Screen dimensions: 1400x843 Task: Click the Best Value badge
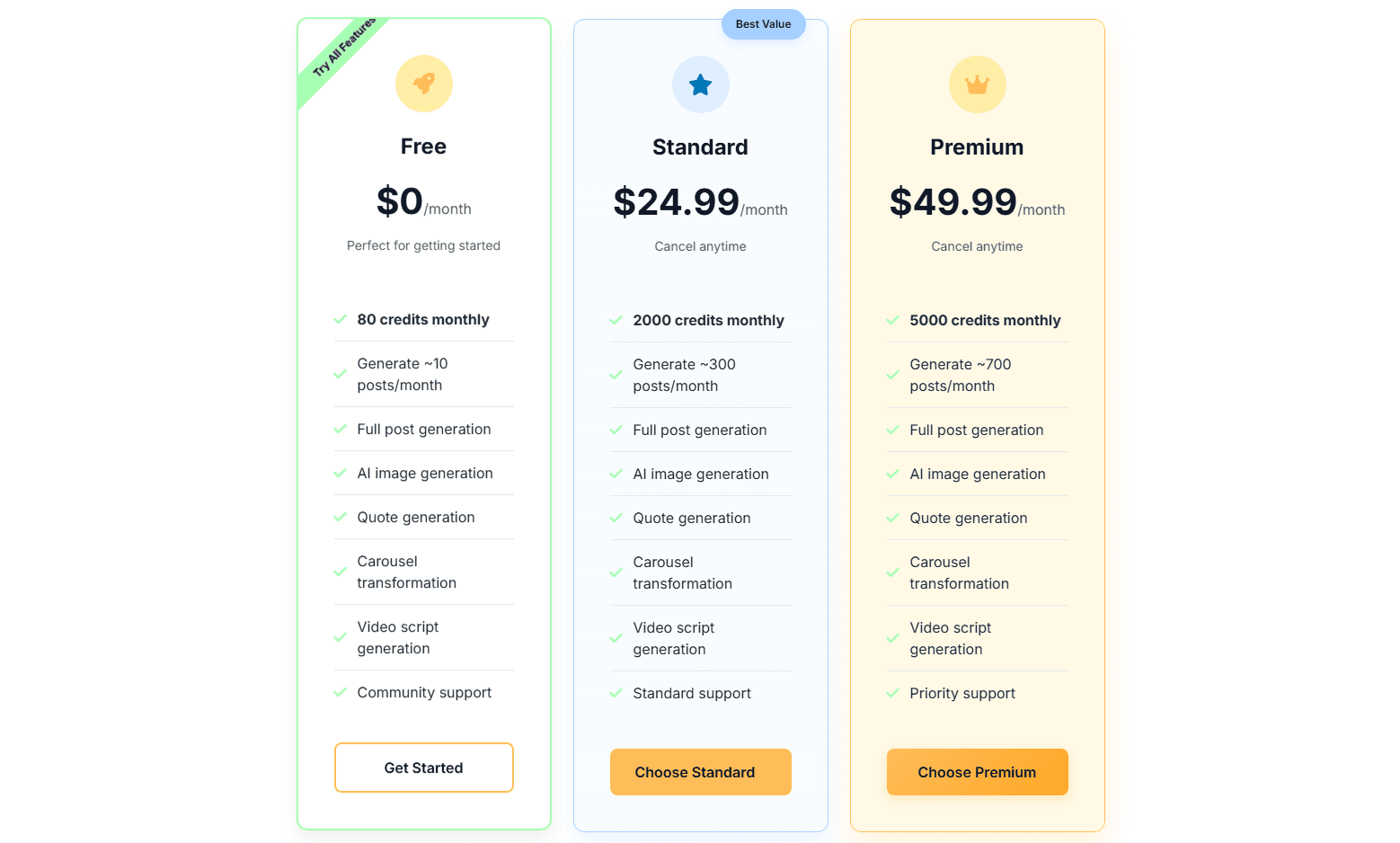tap(764, 24)
